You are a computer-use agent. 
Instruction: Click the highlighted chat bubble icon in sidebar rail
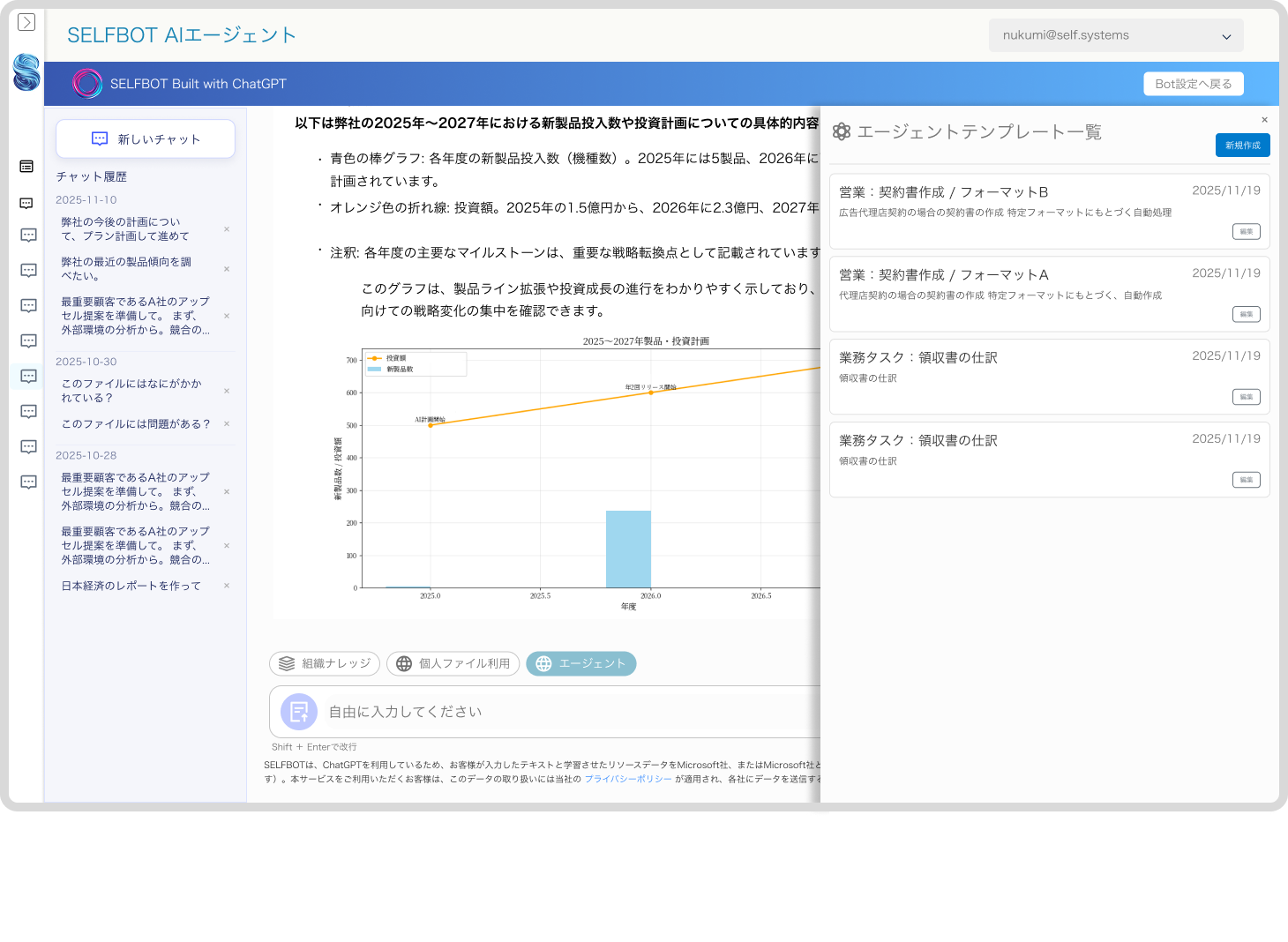[x=27, y=376]
